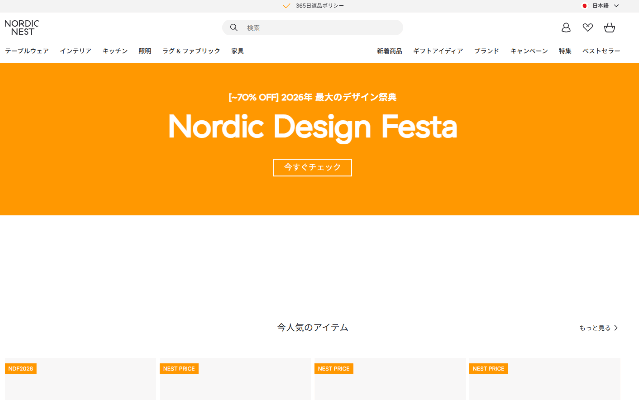The height and width of the screenshot is (400, 639).
Task: Open the shopping basket icon
Action: [609, 27]
